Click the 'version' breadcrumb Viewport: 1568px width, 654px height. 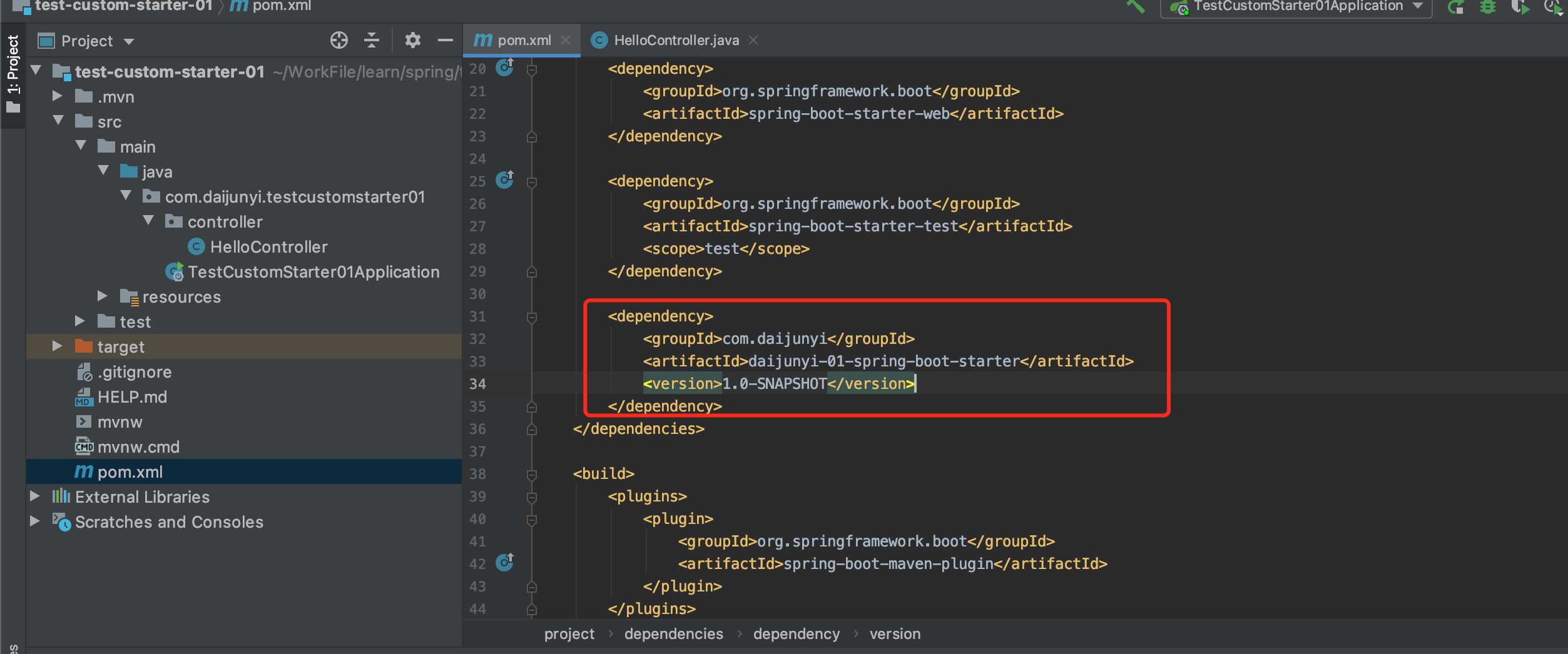pos(895,634)
